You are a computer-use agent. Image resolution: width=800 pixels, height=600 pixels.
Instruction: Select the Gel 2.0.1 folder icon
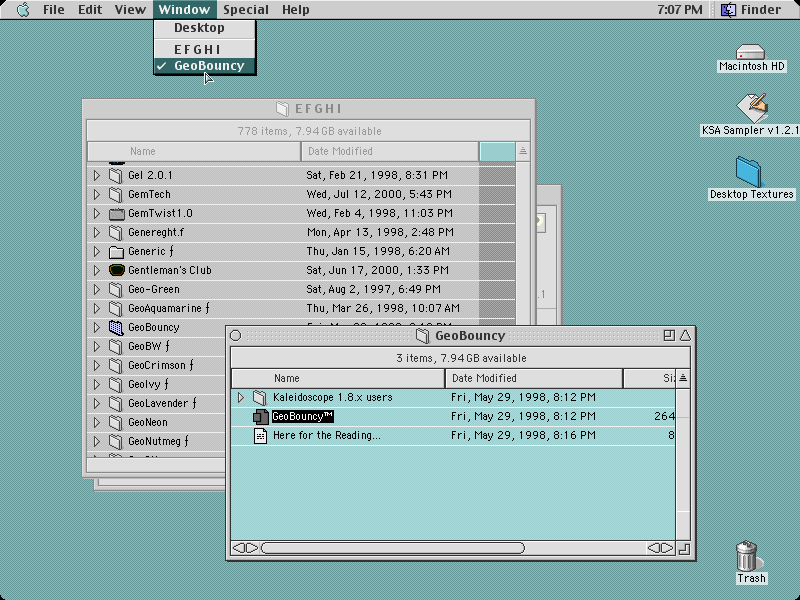point(116,176)
